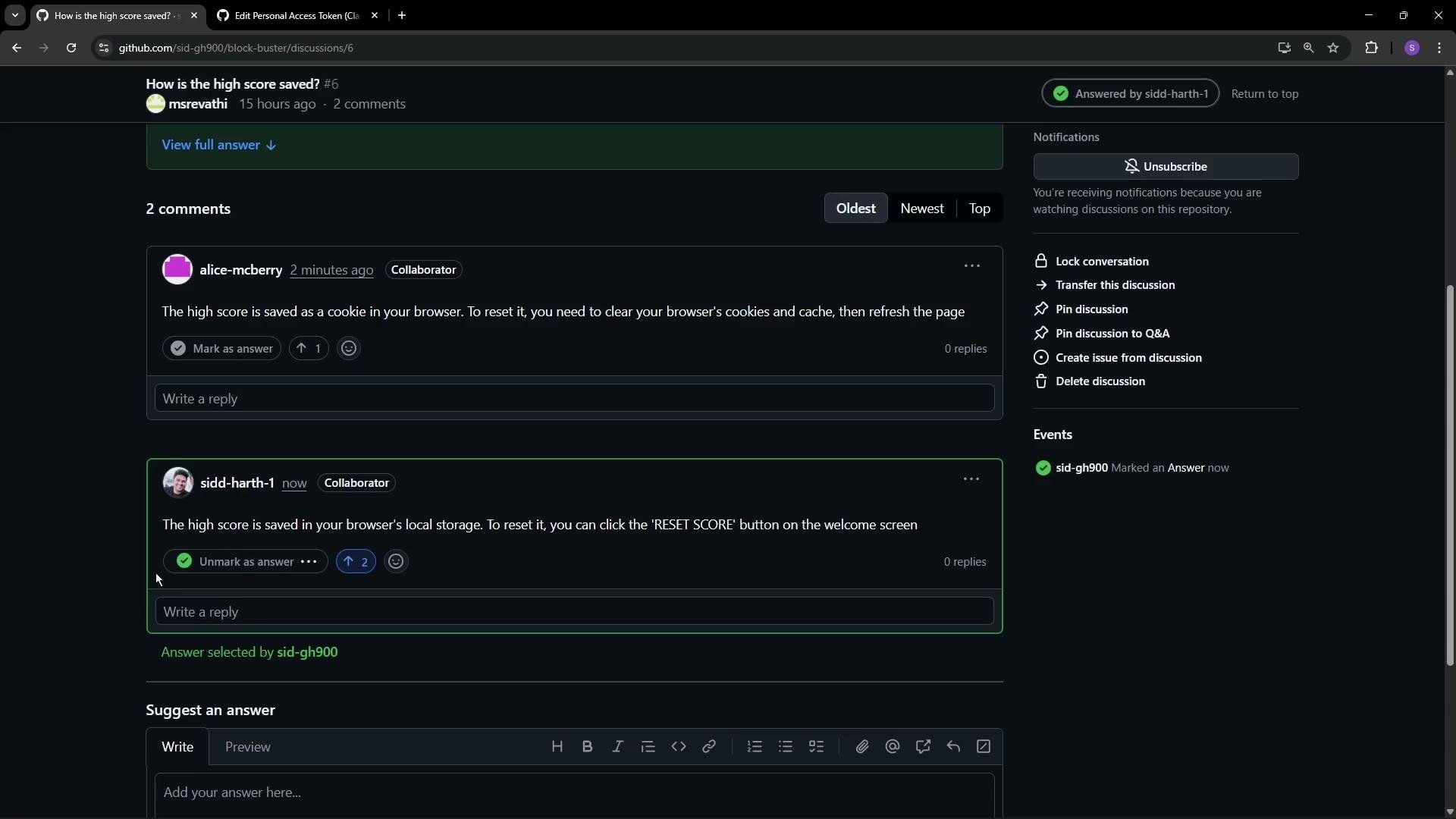The width and height of the screenshot is (1456, 819).
Task: Reference an issue or discussion icon
Action: pyautogui.click(x=923, y=747)
